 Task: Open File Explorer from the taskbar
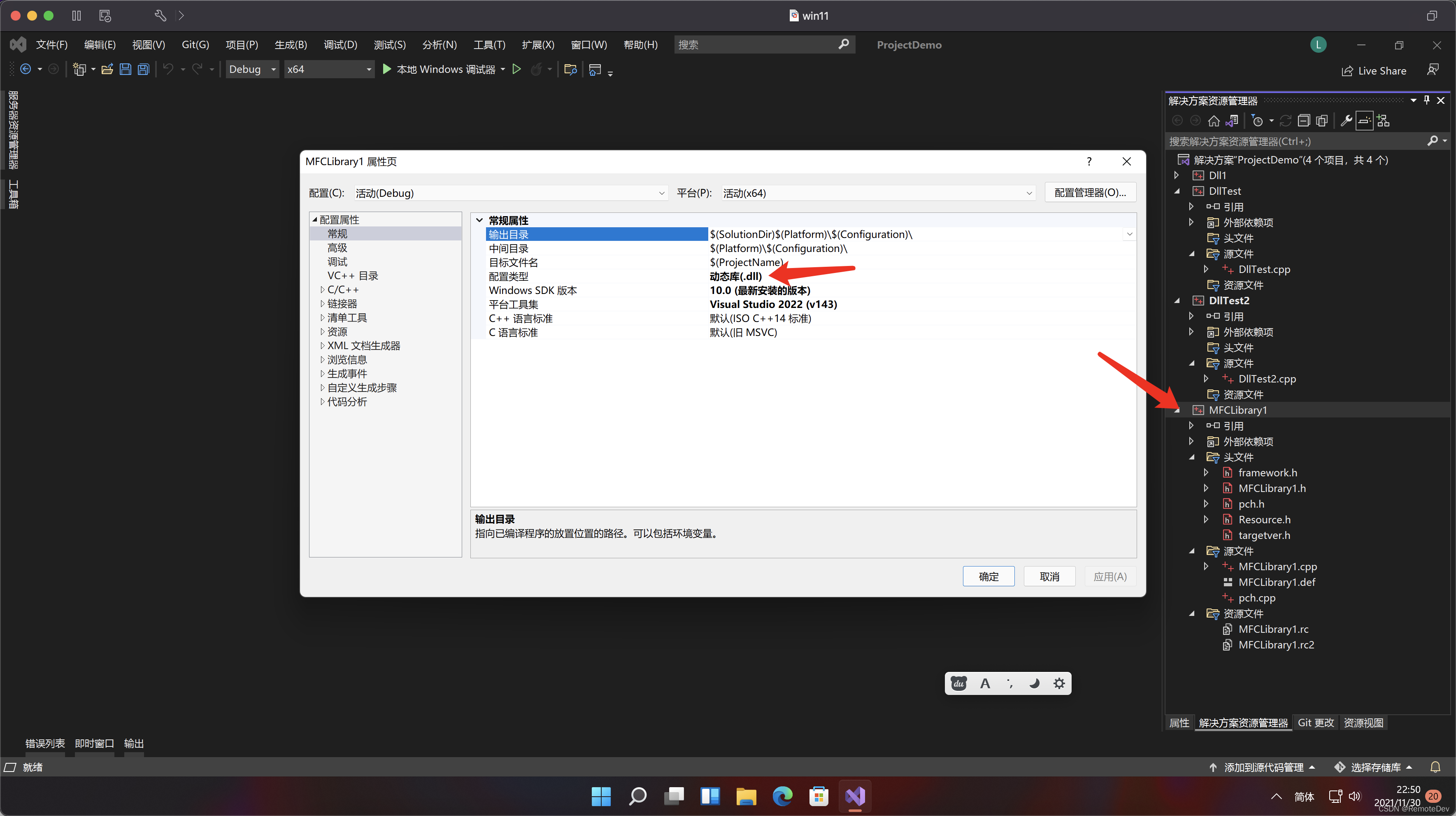(746, 796)
